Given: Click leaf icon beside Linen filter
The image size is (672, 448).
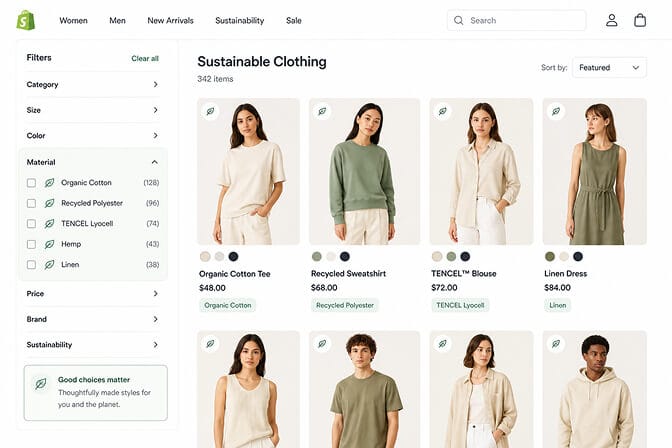Looking at the screenshot, I should [x=49, y=265].
